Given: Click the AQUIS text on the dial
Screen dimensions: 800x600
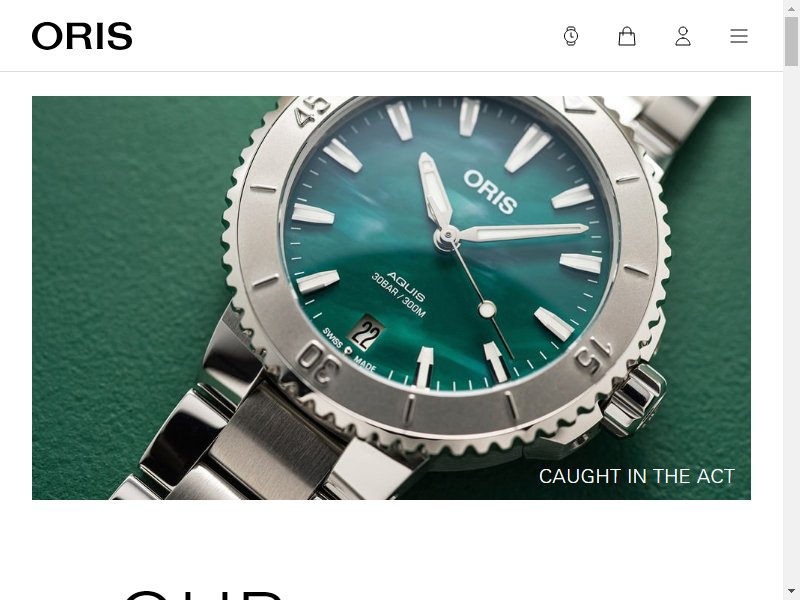Looking at the screenshot, I should coord(406,286).
